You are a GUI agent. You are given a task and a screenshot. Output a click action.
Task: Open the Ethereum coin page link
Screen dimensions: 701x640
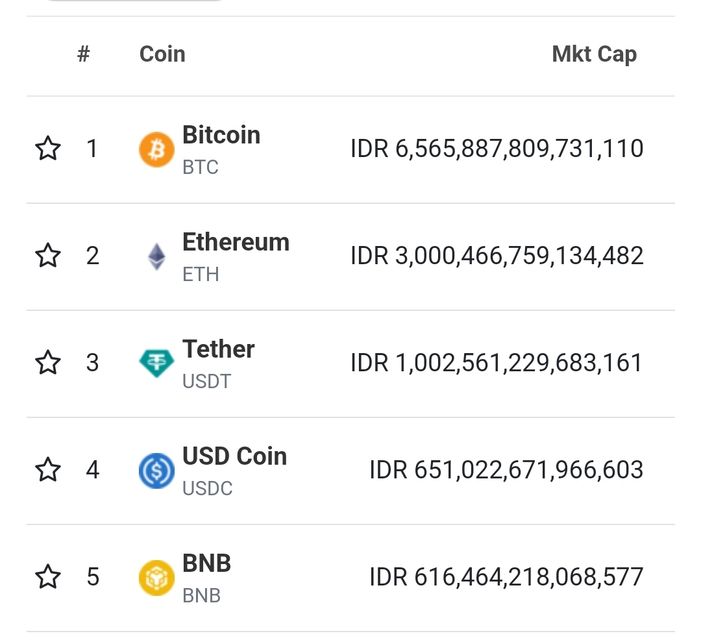(235, 243)
